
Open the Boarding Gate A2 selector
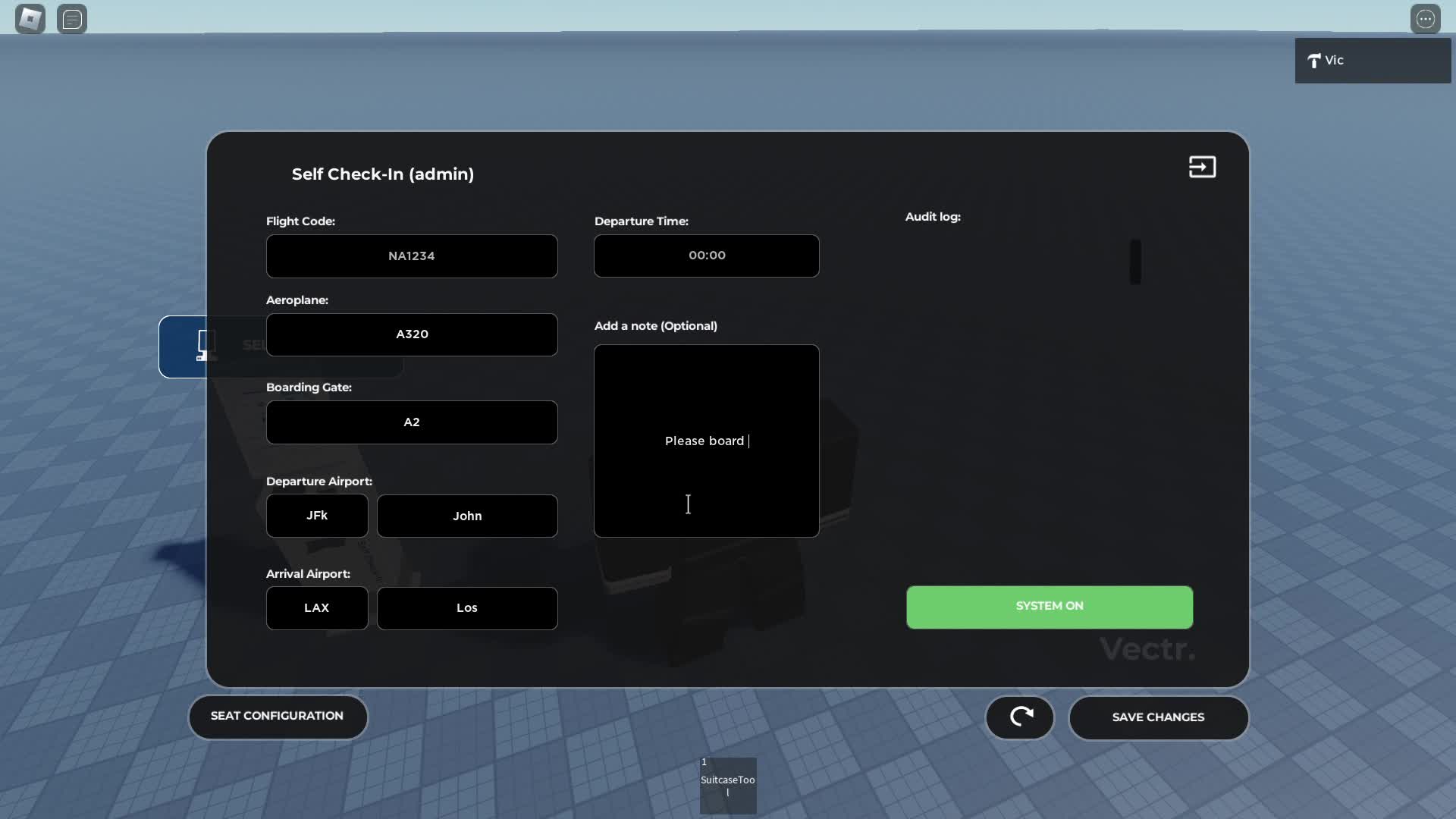pyautogui.click(x=412, y=422)
